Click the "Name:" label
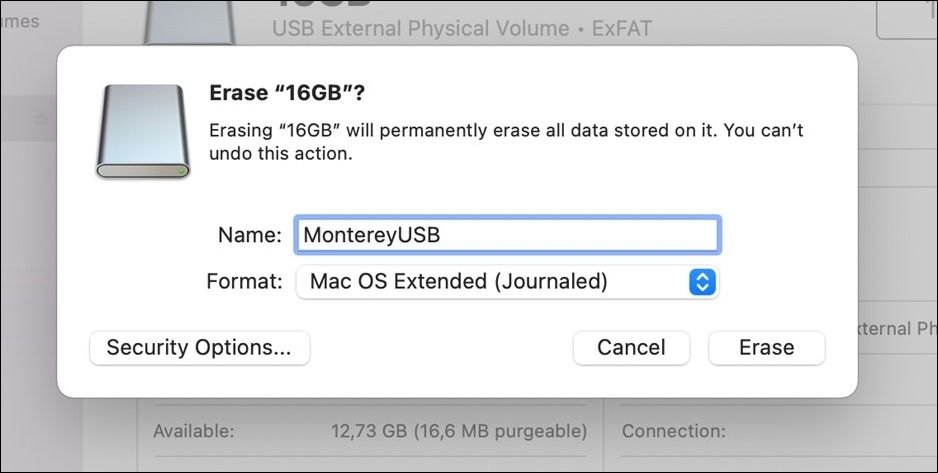The image size is (938, 473). [x=249, y=235]
